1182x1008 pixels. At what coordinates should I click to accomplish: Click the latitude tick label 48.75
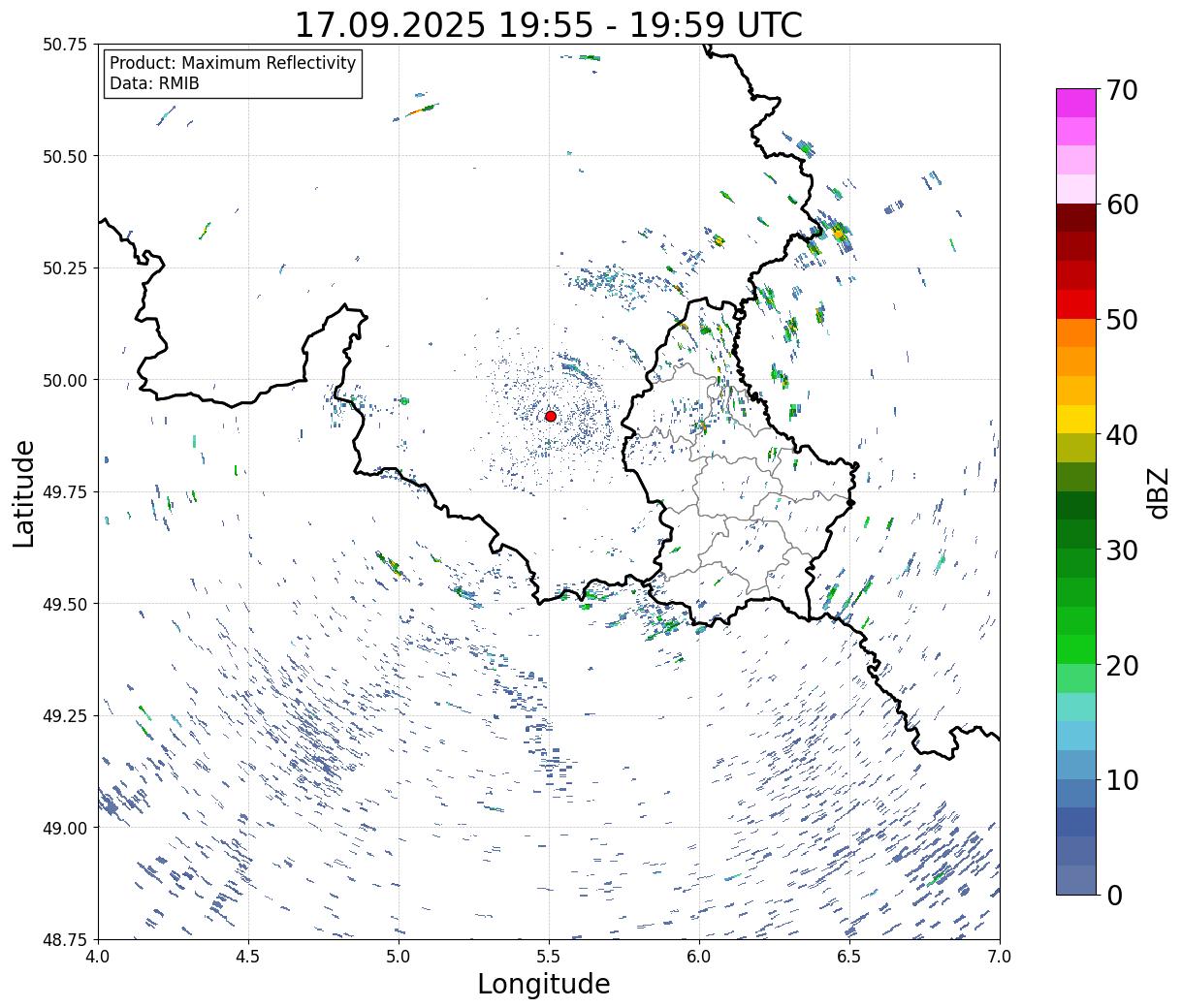point(65,939)
